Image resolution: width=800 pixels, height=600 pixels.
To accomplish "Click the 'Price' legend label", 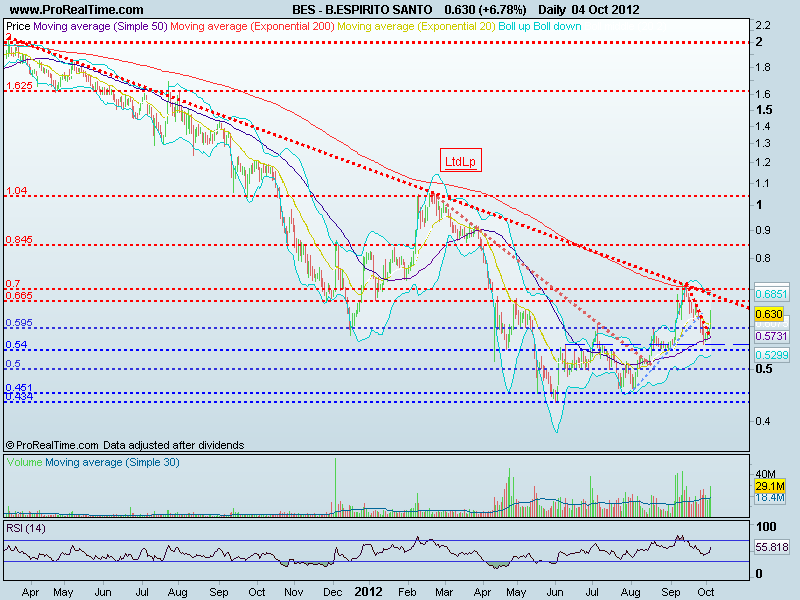I will [x=18, y=26].
